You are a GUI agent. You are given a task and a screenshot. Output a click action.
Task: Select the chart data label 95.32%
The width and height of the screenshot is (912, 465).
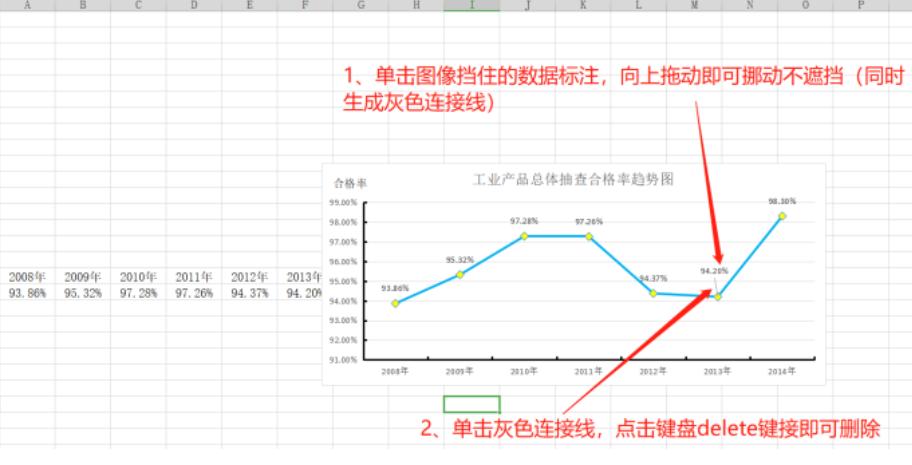pyautogui.click(x=459, y=260)
